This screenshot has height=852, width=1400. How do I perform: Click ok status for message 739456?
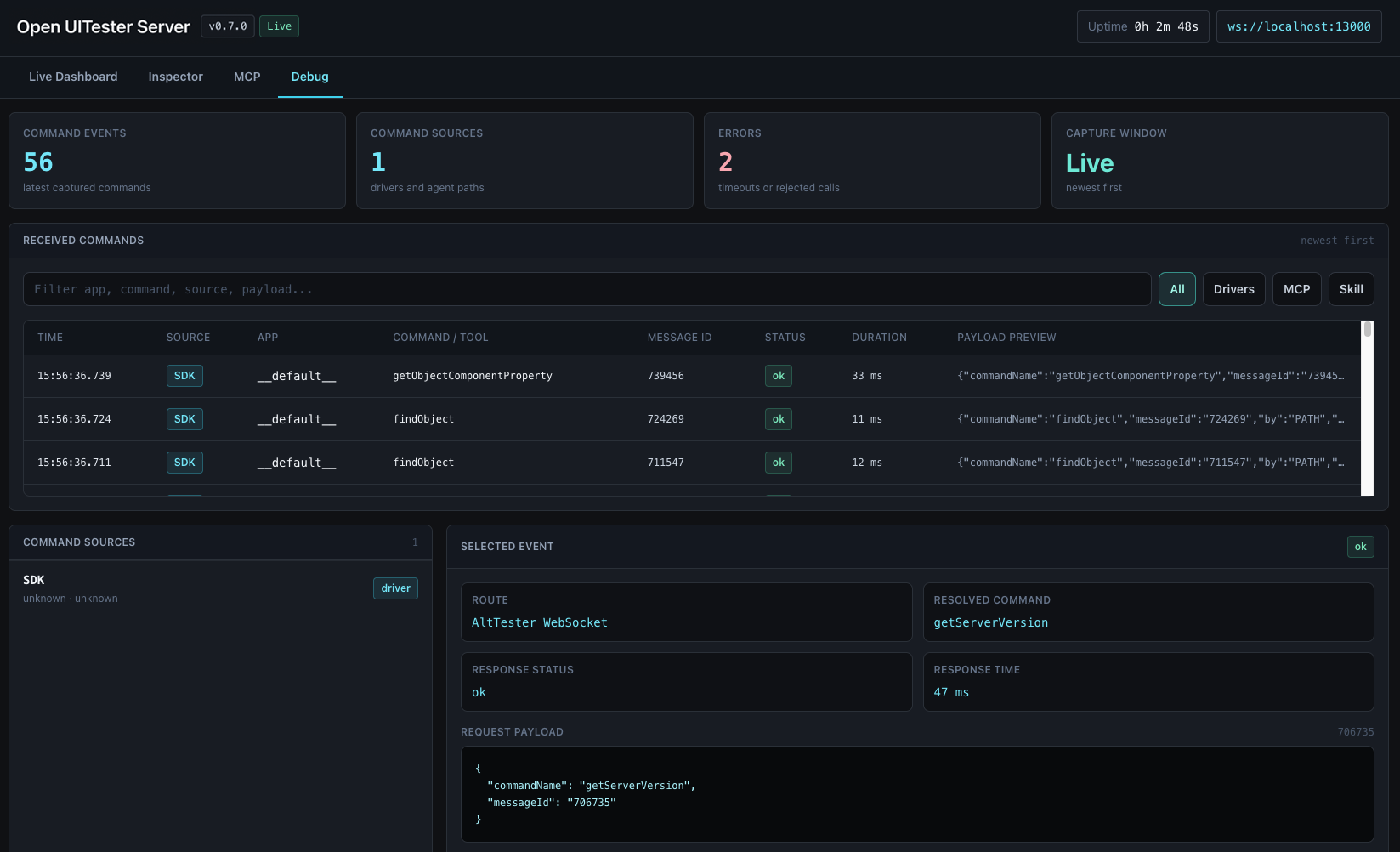coord(779,376)
